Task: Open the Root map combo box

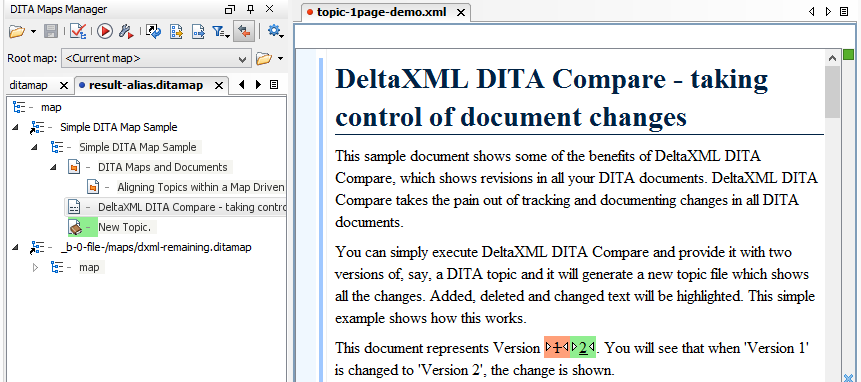Action: point(156,59)
